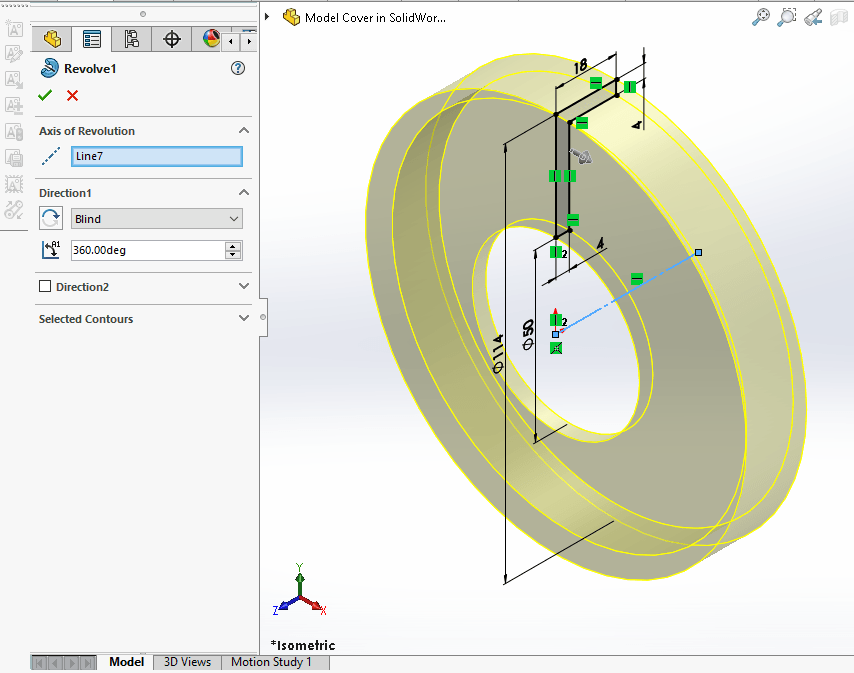This screenshot has height=673, width=854.
Task: Collapse the Axis of Revolution section
Action: (244, 131)
